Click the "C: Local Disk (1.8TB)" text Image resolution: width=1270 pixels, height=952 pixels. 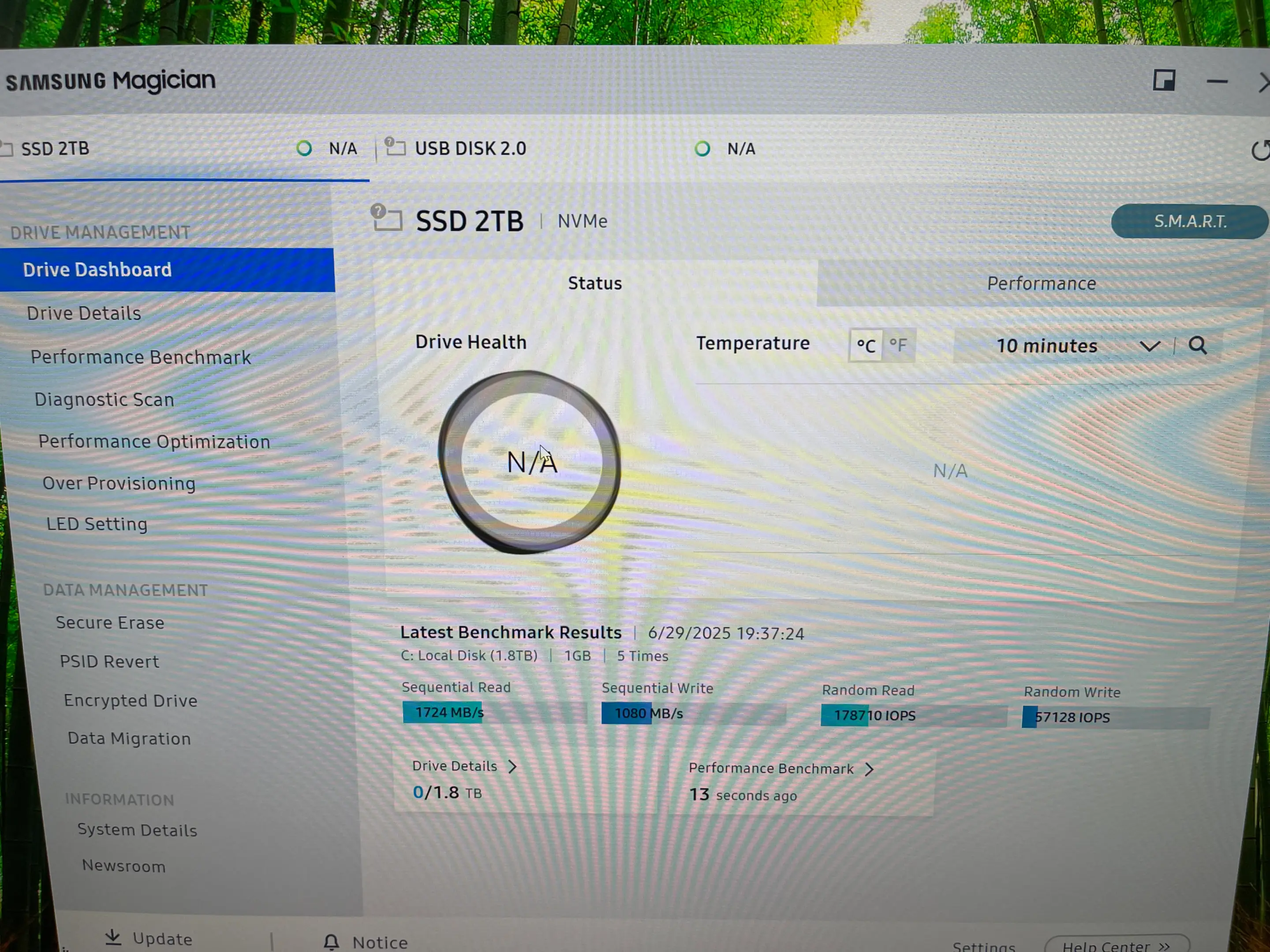tap(469, 655)
